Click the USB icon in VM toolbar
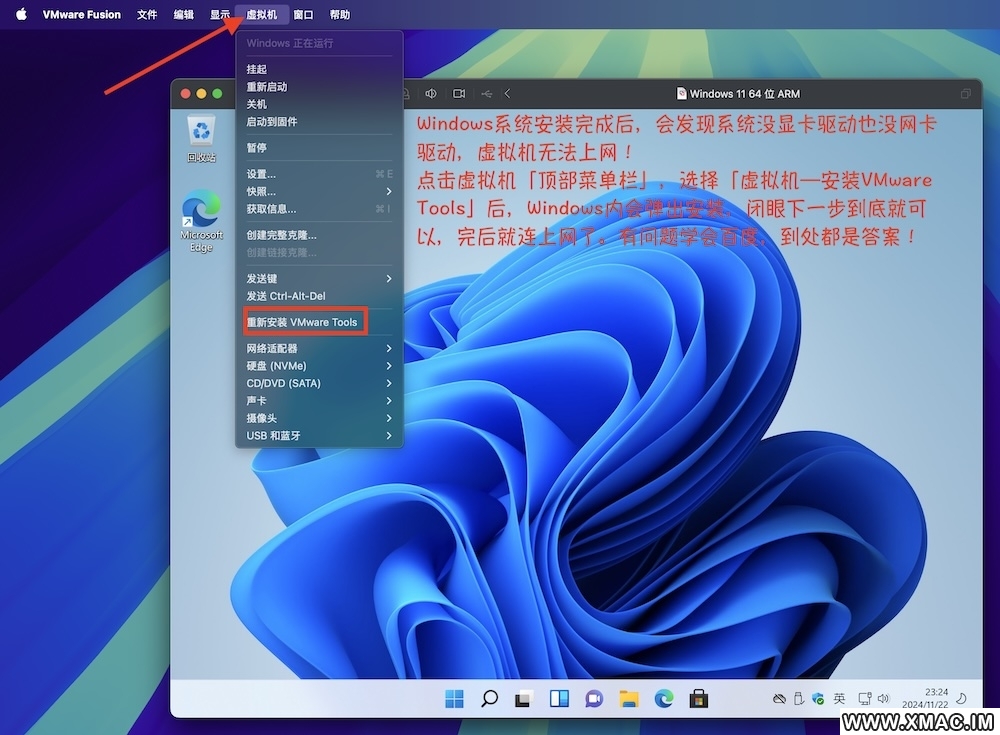Screen dimensions: 1000x735 pos(487,94)
